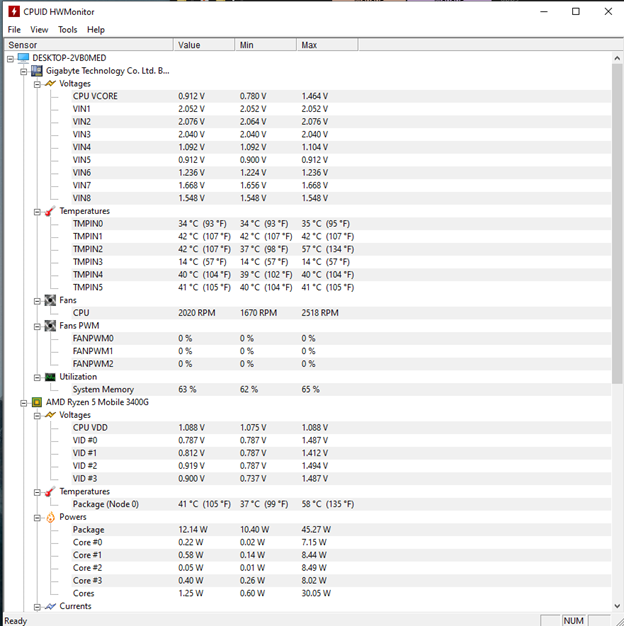Click the HWMonitor app icon in title bar

point(14,12)
